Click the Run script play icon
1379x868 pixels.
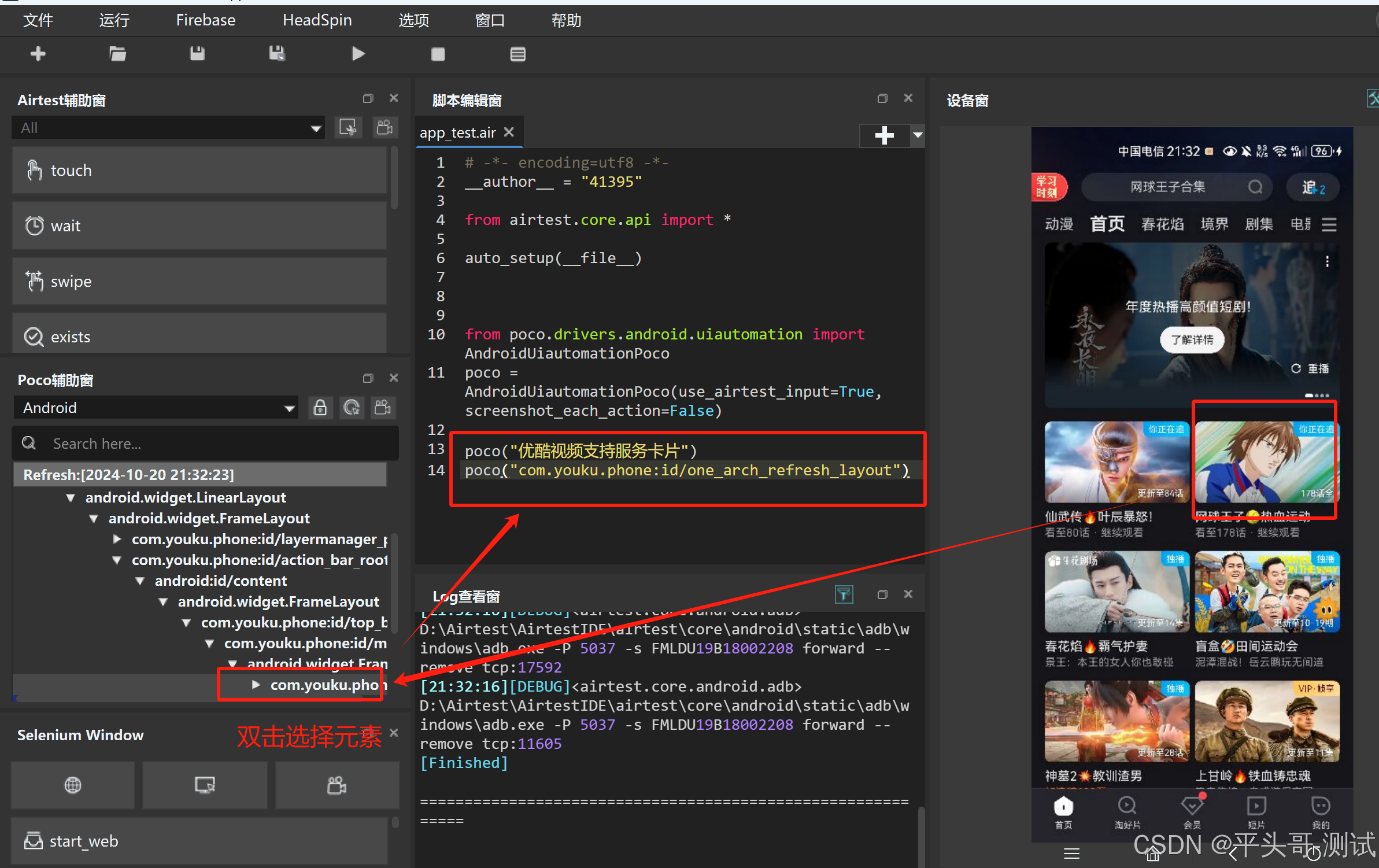[x=358, y=54]
